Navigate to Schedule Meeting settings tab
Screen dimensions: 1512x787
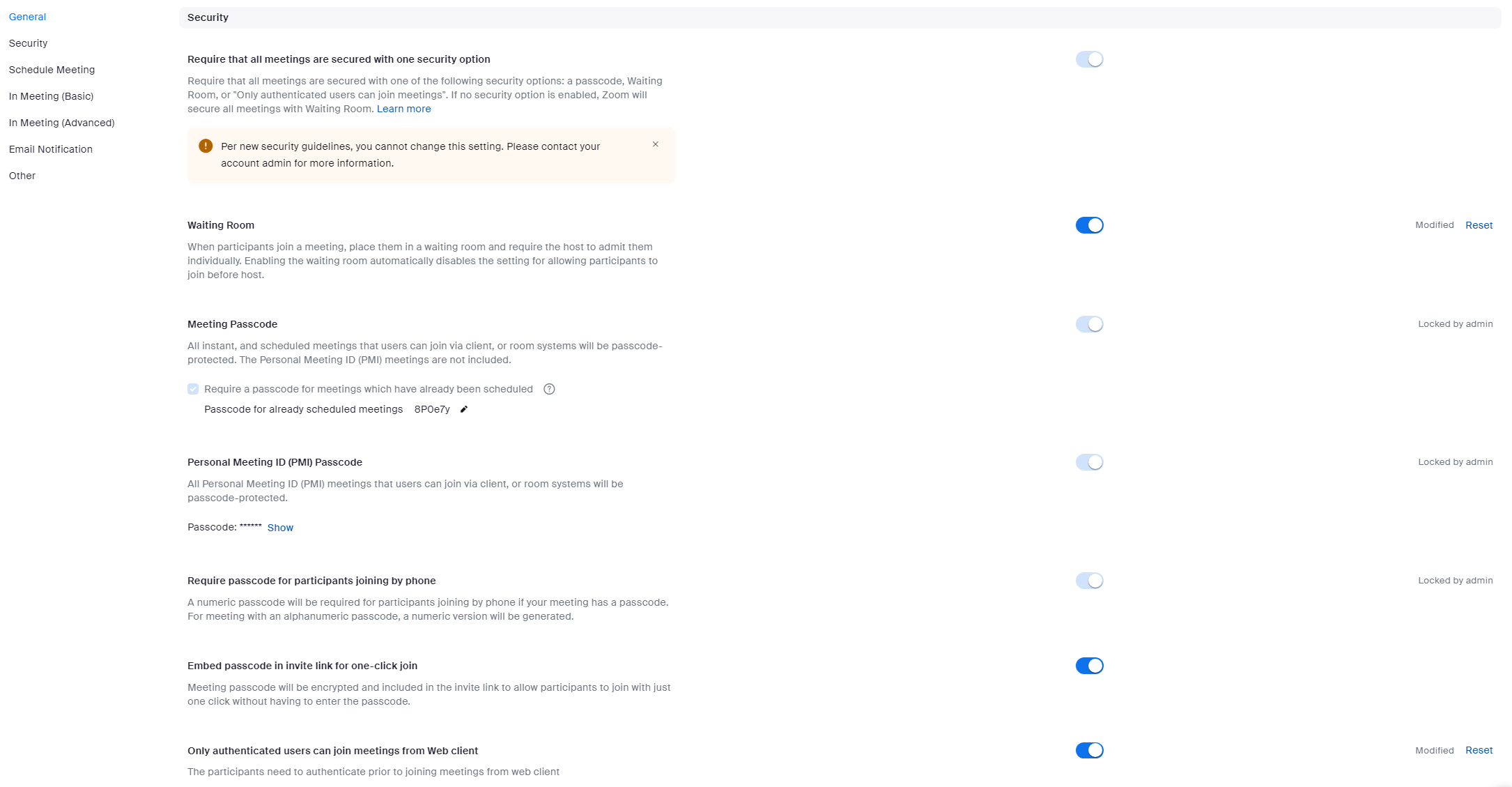pyautogui.click(x=52, y=70)
